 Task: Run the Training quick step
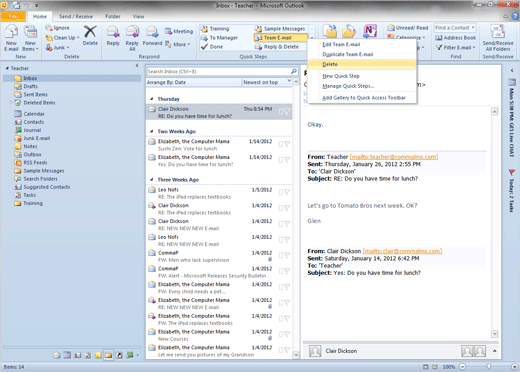click(215, 29)
